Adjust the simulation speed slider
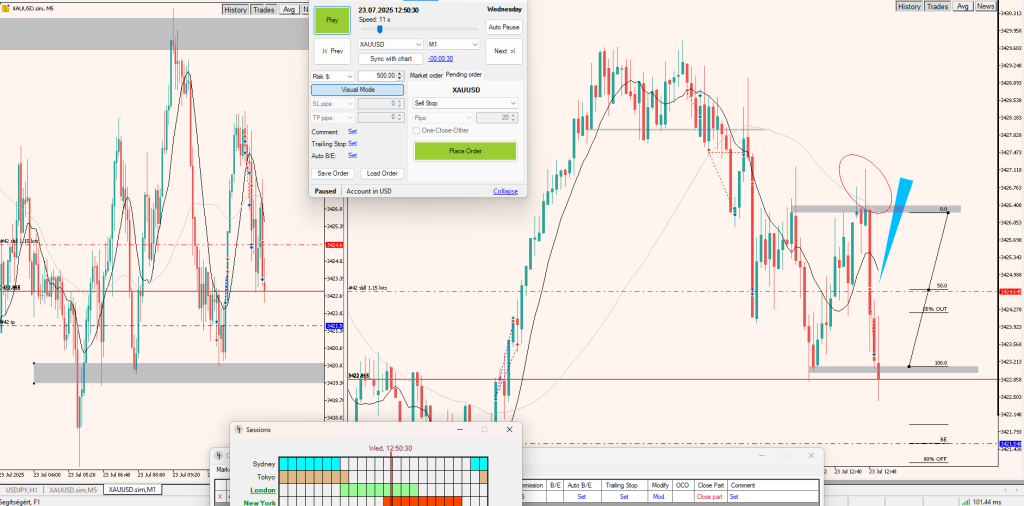 pos(380,30)
